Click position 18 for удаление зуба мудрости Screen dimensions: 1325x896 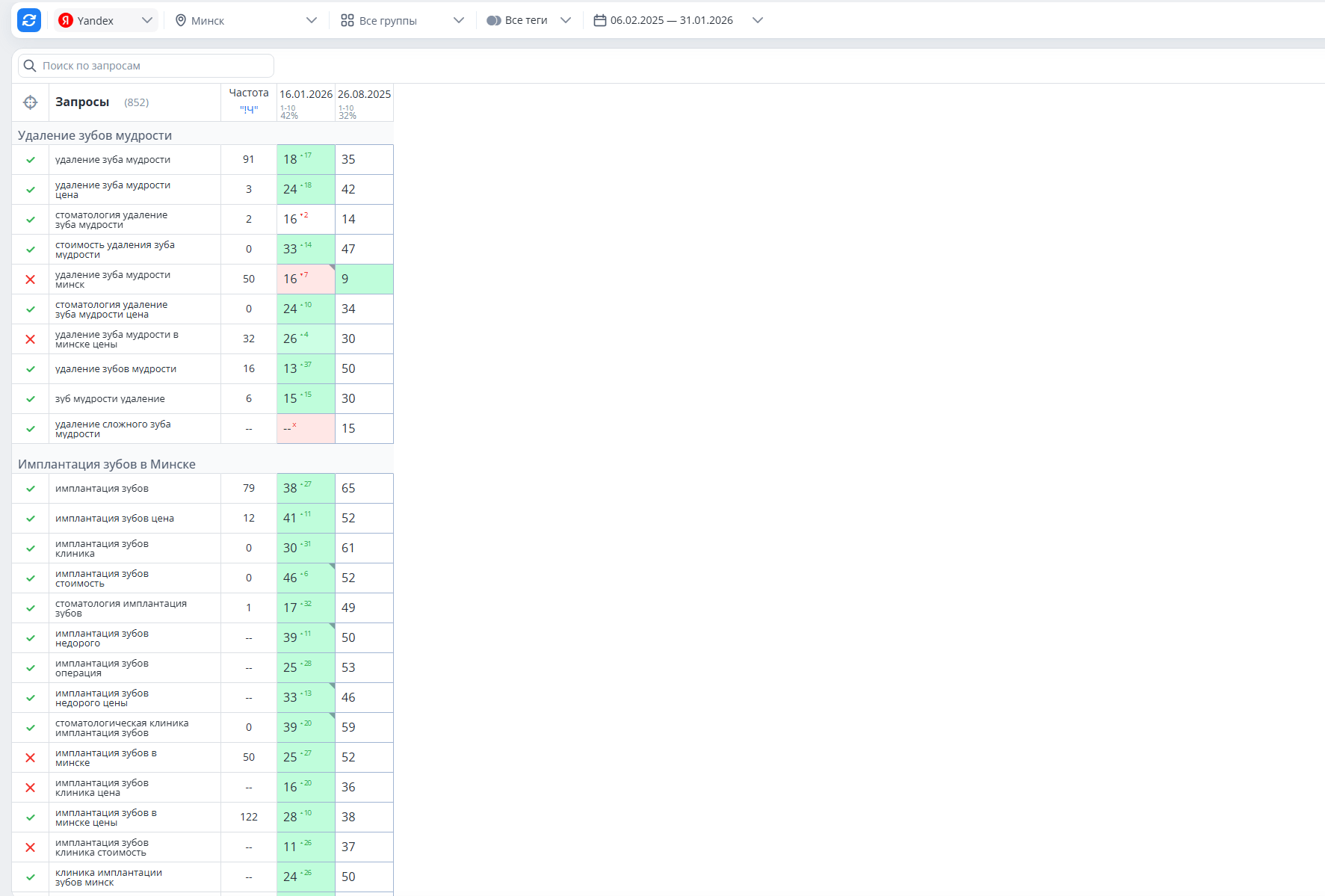point(306,160)
